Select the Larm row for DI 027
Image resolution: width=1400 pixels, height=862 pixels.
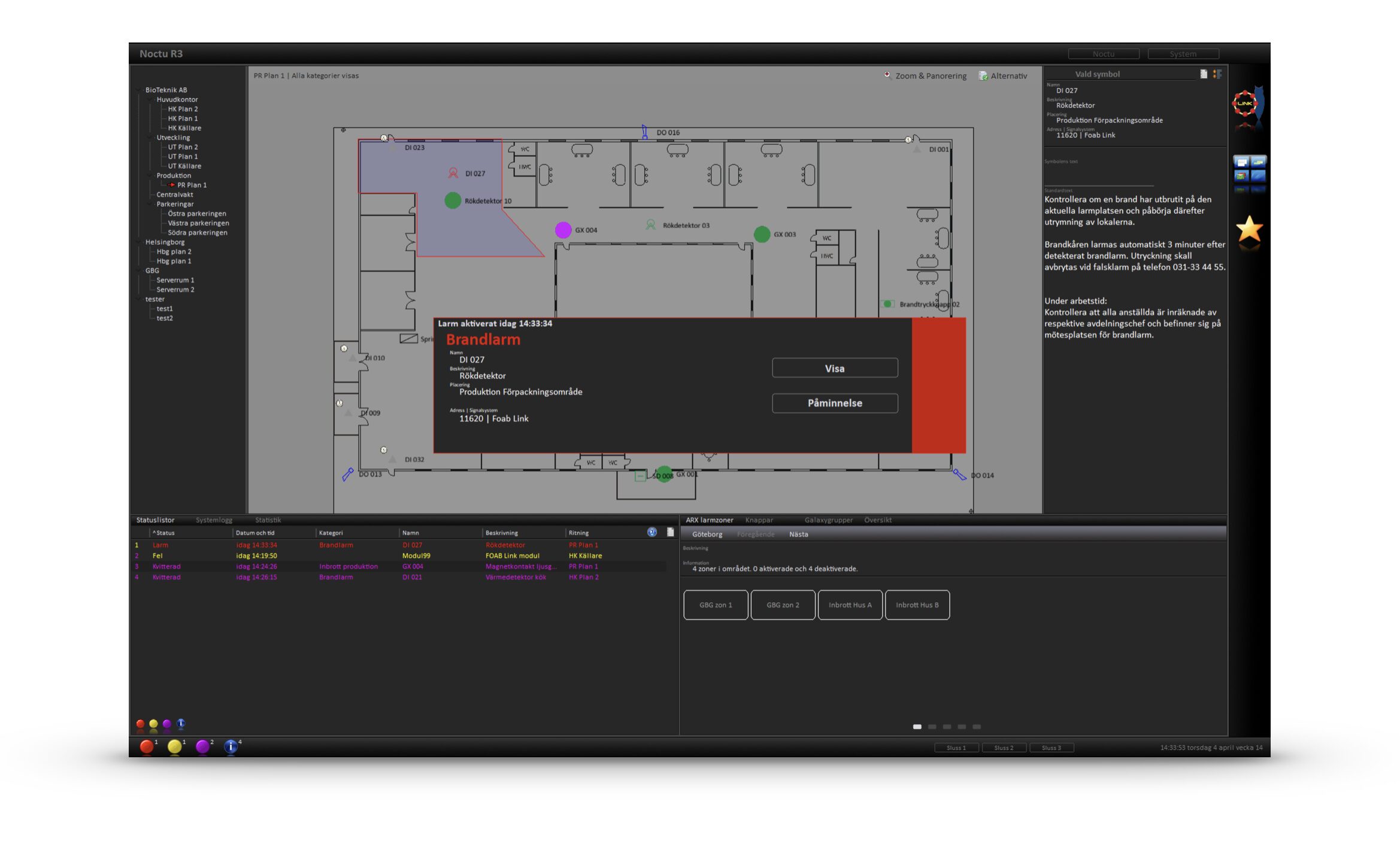tap(399, 545)
